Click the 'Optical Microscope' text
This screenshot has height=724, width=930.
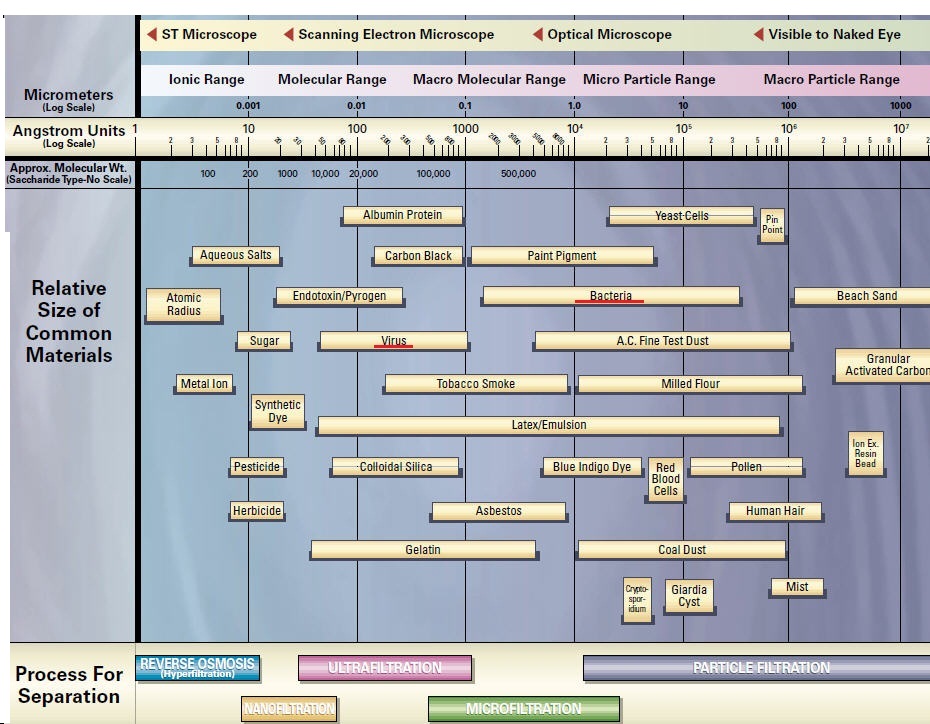[x=610, y=34]
